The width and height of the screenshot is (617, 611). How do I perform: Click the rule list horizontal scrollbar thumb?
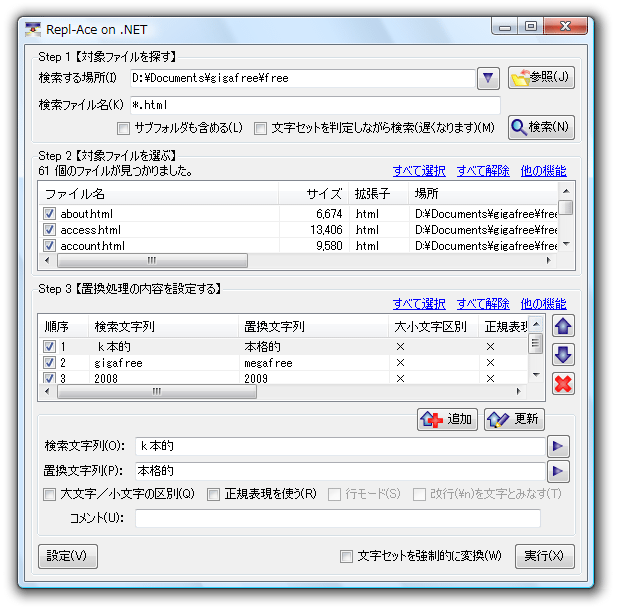[x=157, y=391]
